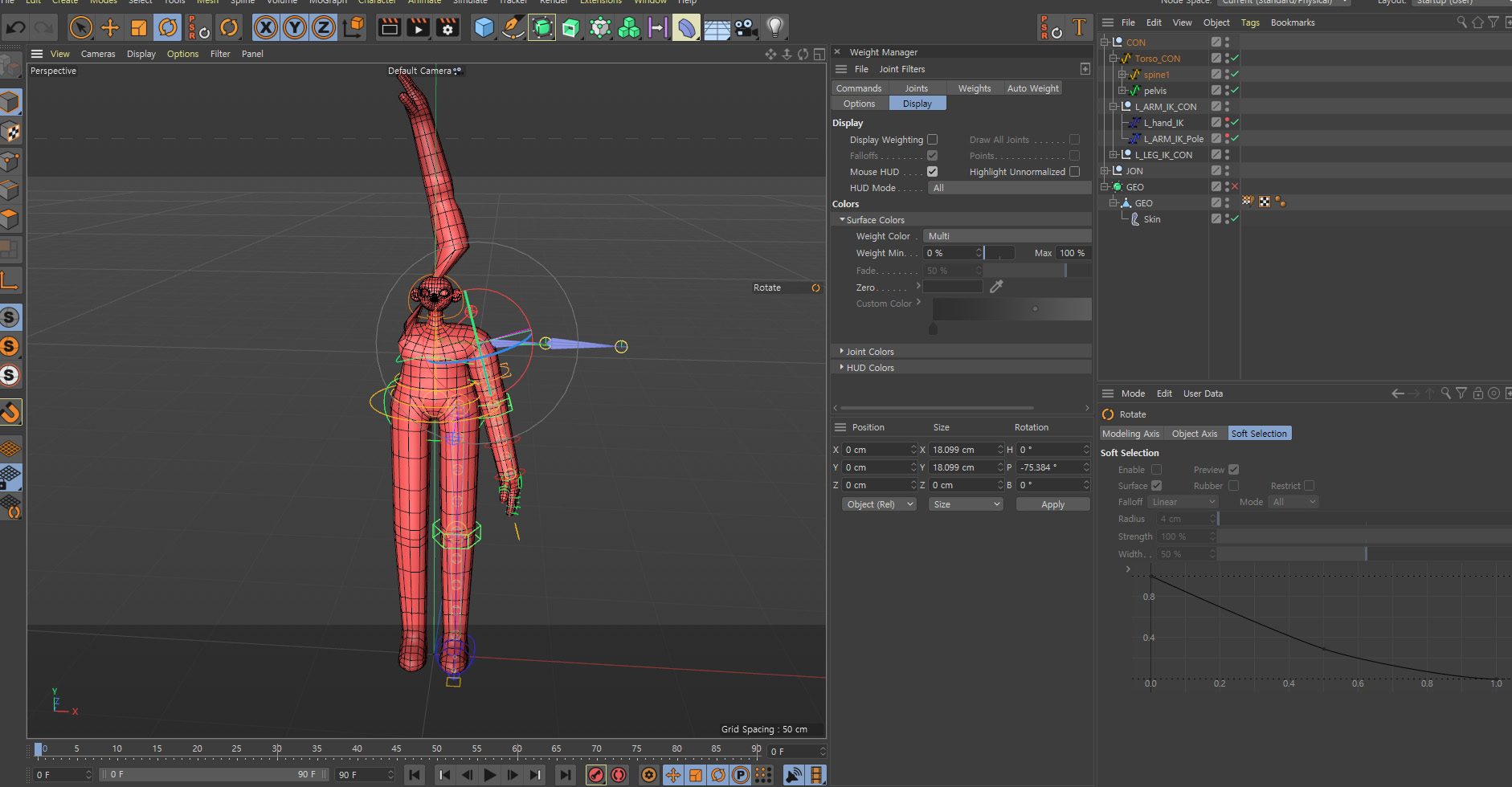Click the Floor grid icon
Screen dimensions: 1512x787
point(717,29)
